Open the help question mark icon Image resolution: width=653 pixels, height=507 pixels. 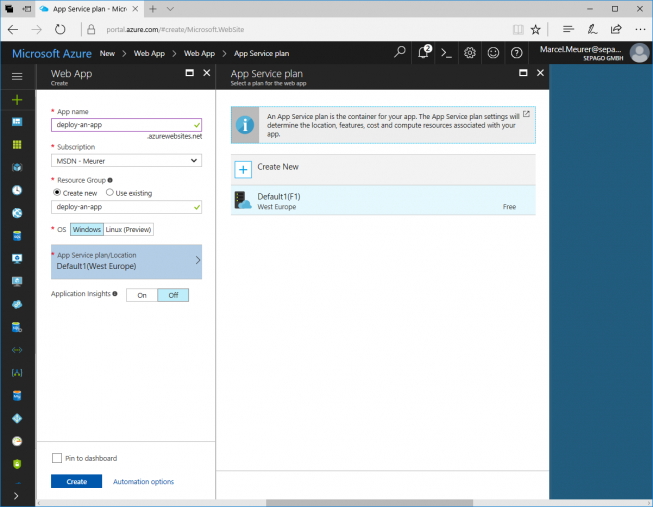click(x=516, y=53)
